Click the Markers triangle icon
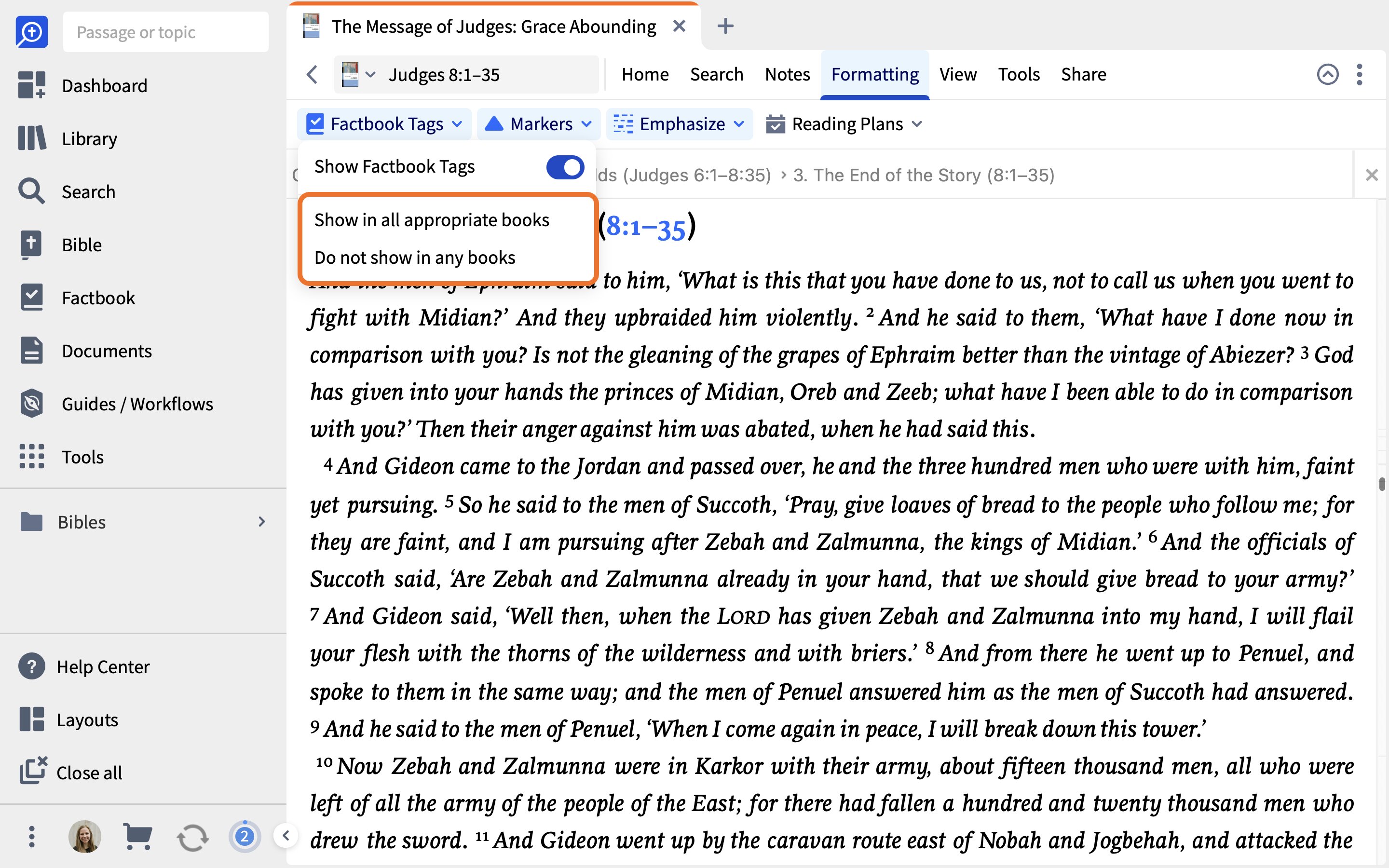 click(493, 123)
